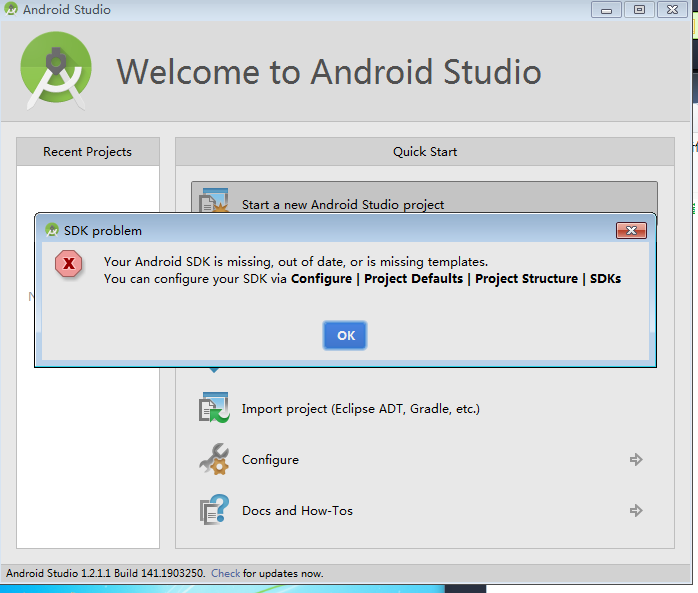The image size is (698, 593).
Task: Click the SDK problem dialog title text
Action: click(x=103, y=231)
